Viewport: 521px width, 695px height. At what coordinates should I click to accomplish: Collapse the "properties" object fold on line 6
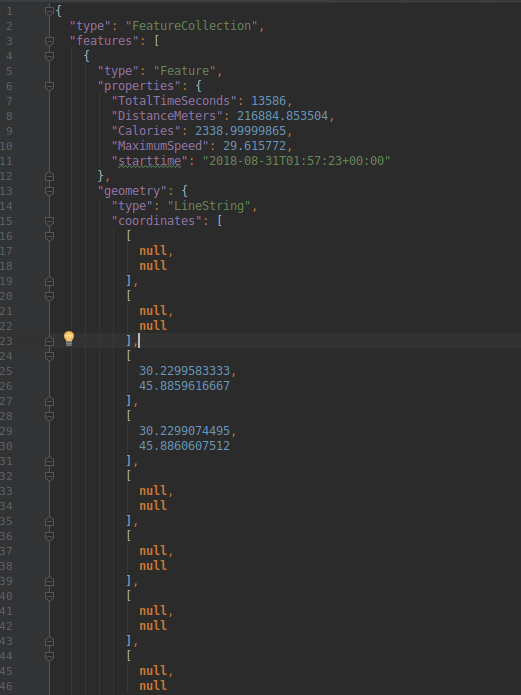pos(50,86)
